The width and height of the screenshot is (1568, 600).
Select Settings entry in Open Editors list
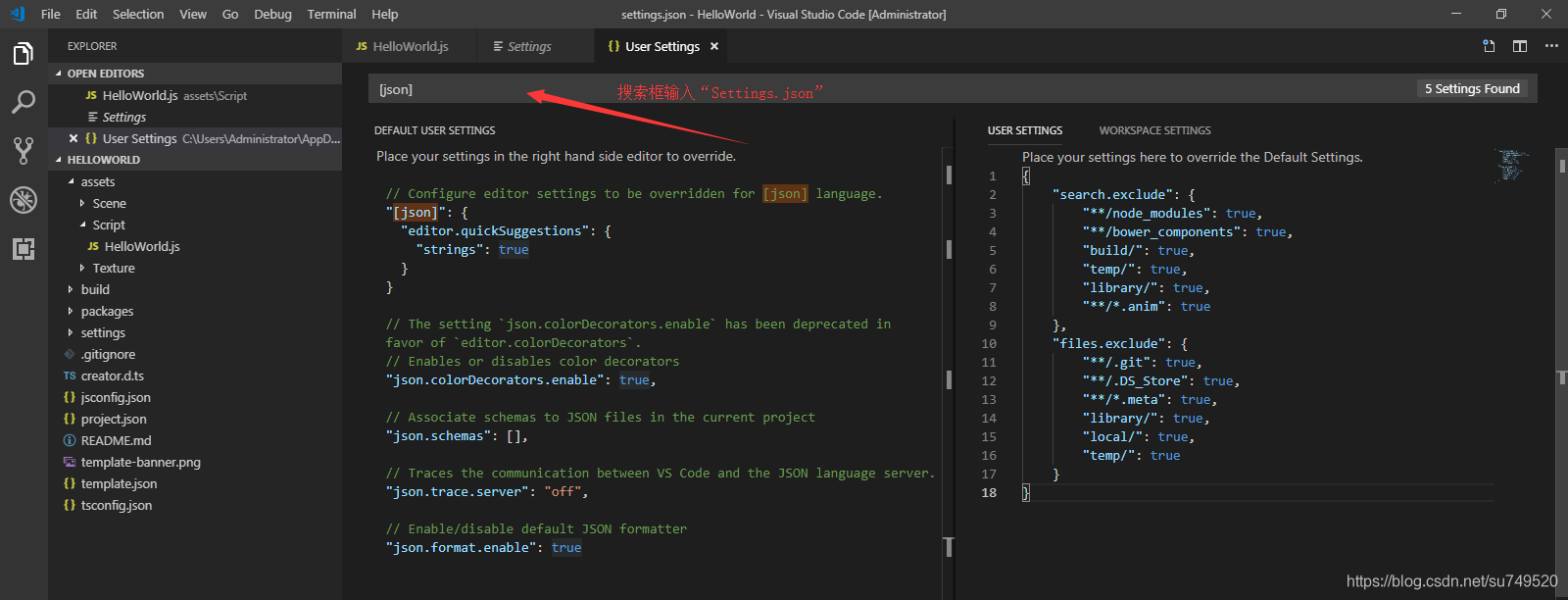(195, 117)
